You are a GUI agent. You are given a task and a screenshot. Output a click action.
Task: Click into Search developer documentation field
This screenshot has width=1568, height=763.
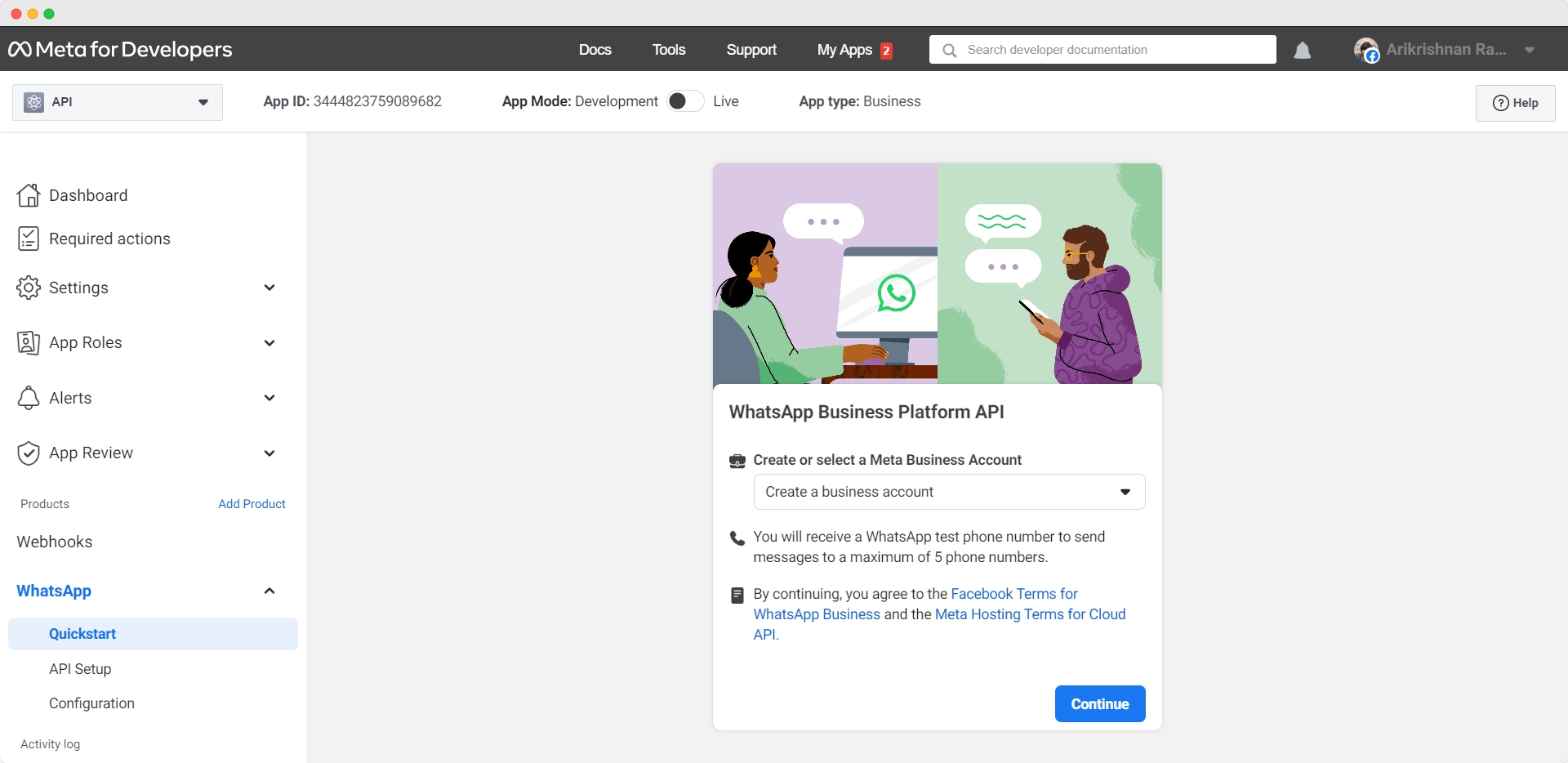1102,50
